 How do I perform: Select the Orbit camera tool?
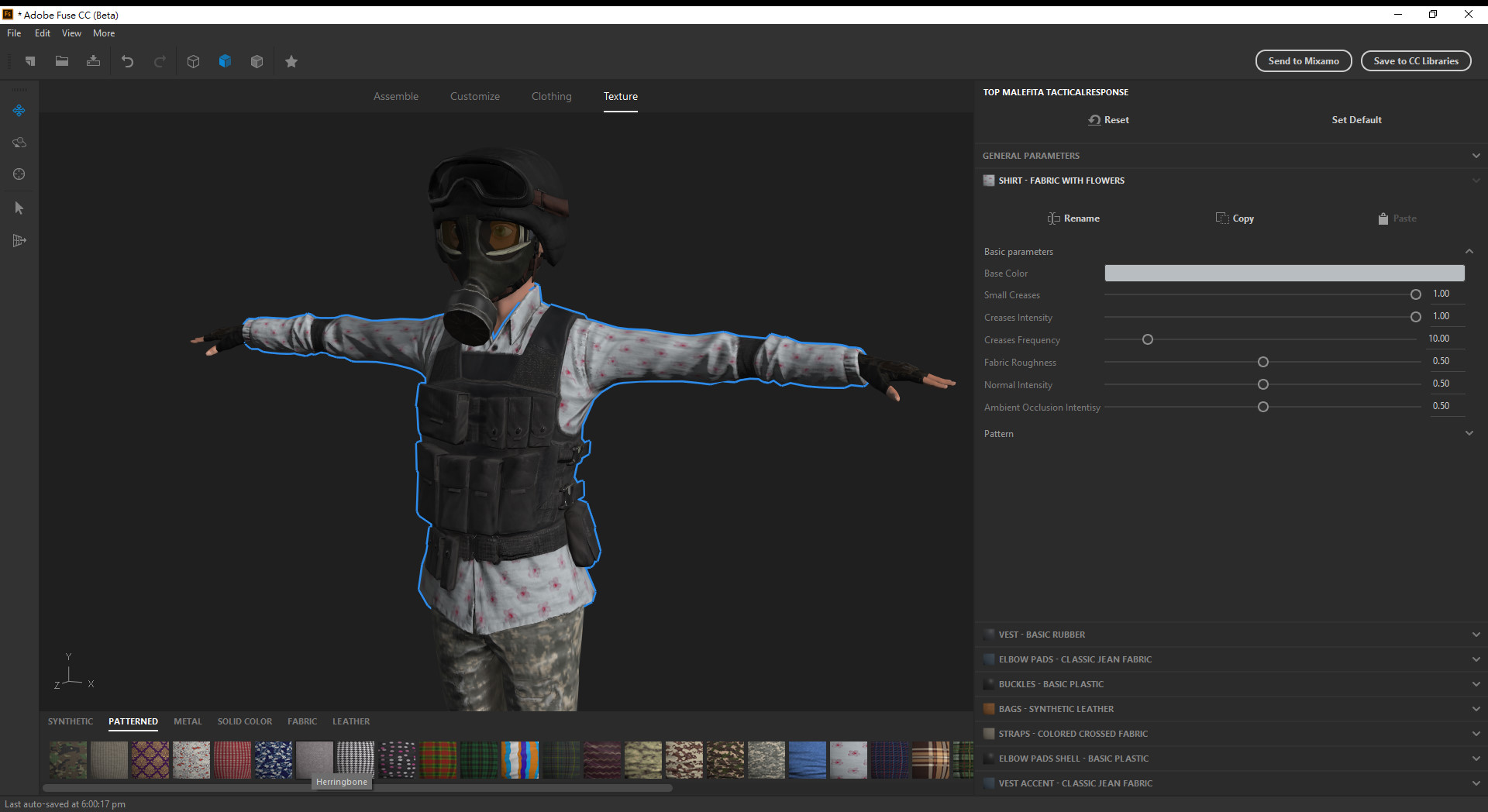pyautogui.click(x=19, y=143)
